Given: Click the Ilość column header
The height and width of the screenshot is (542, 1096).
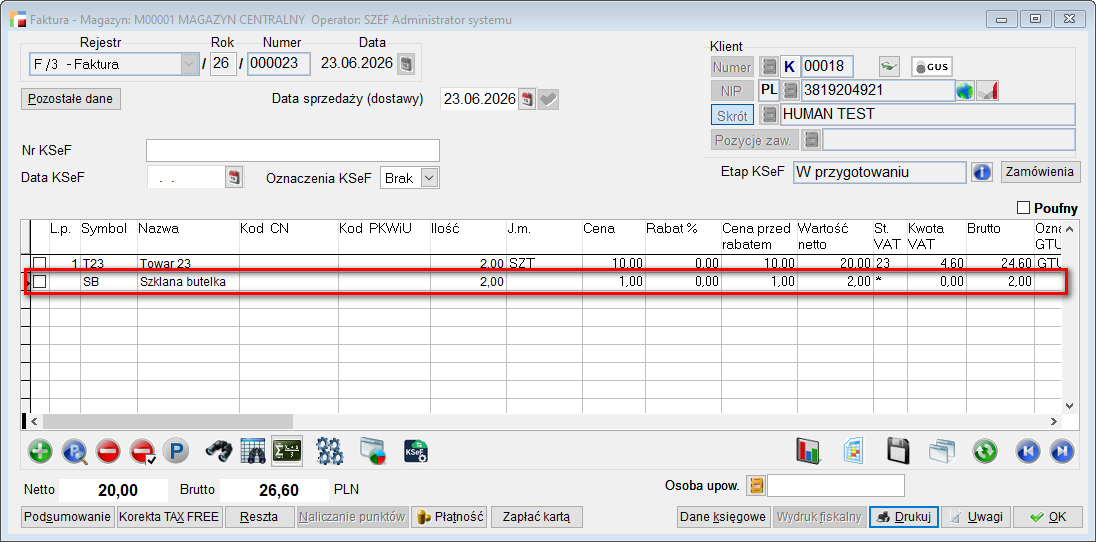Looking at the screenshot, I should [468, 236].
